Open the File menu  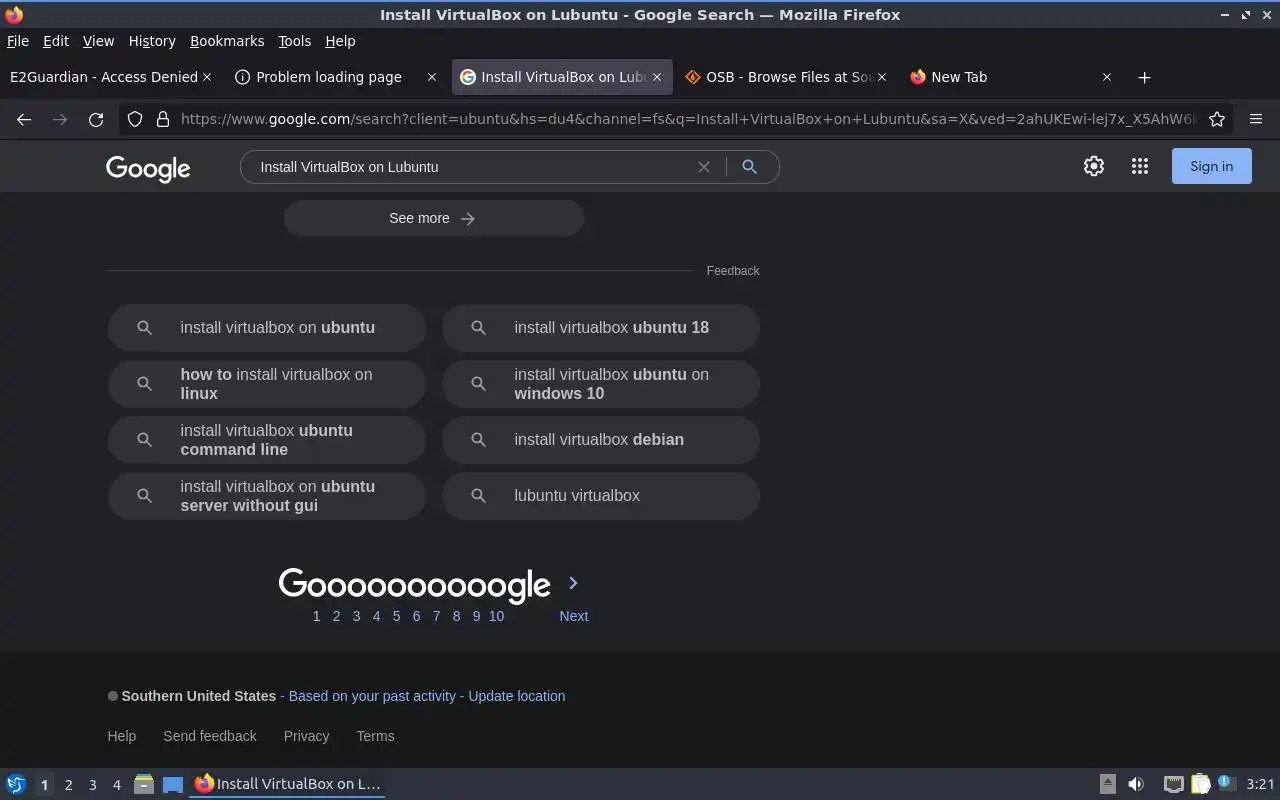[x=18, y=41]
